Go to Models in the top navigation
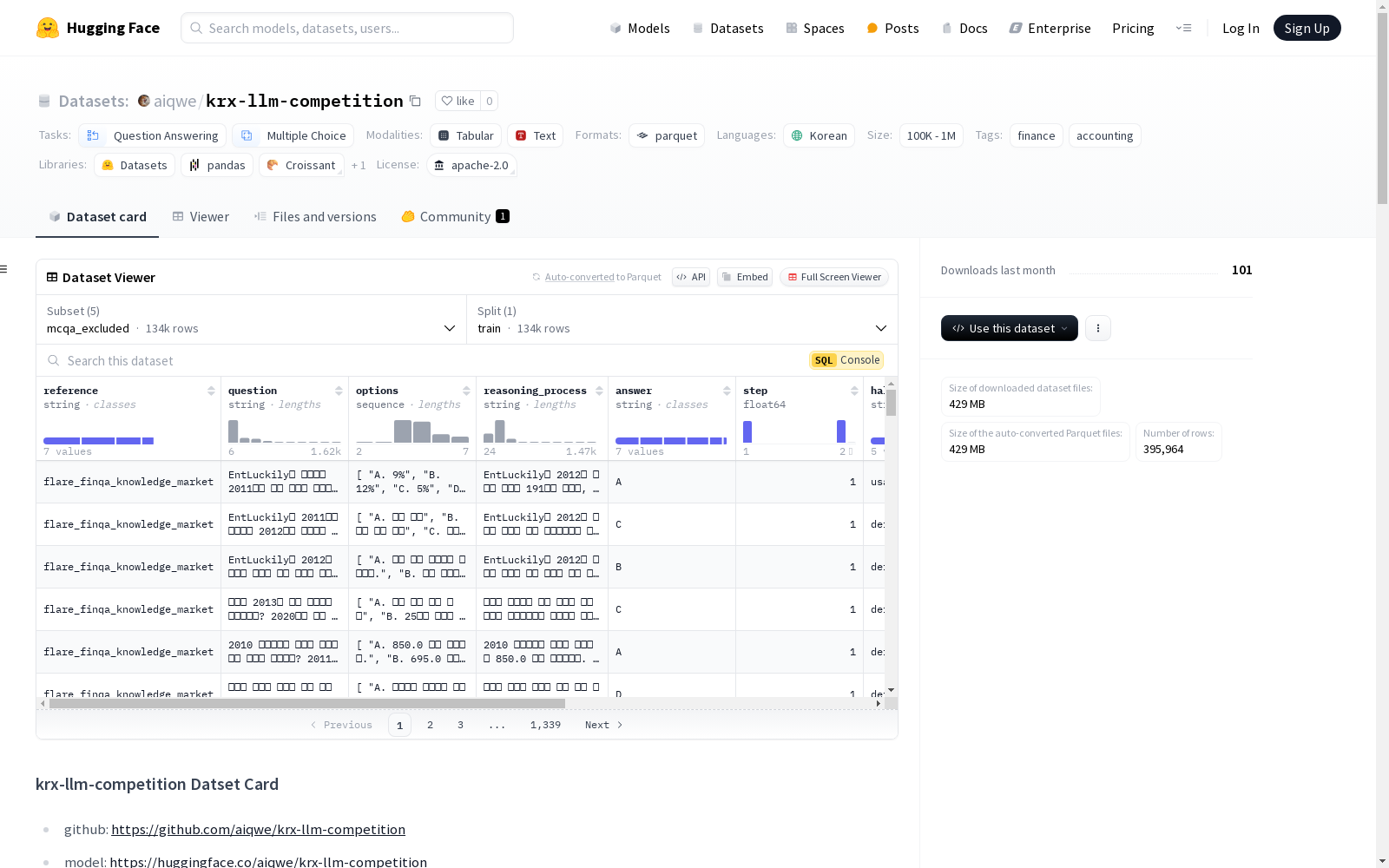Image resolution: width=1389 pixels, height=868 pixels. 640,28
